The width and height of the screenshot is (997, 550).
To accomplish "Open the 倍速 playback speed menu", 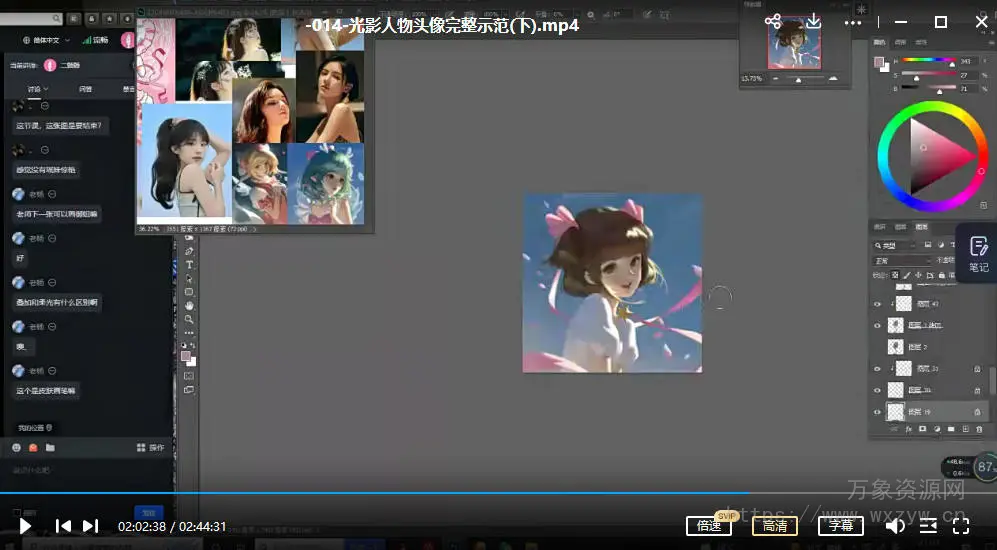I will (709, 526).
